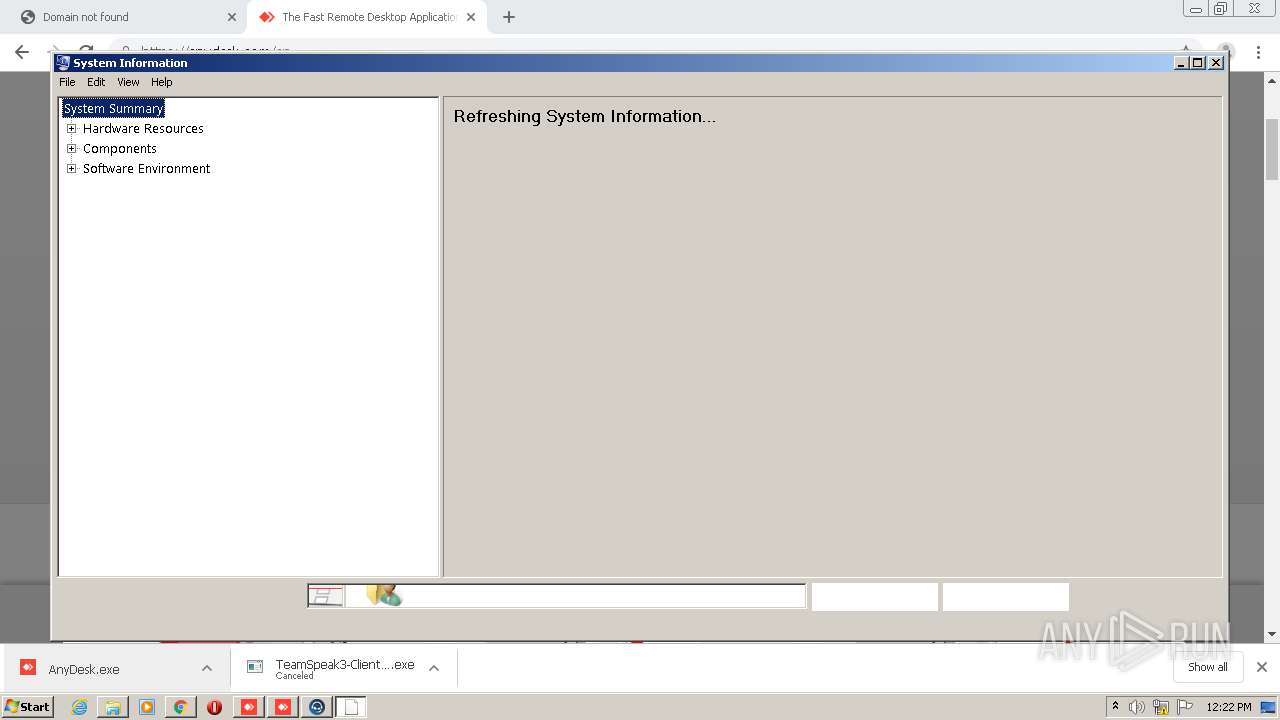Click Chrome scrollbar down arrow
The image size is (1280, 720).
[1272, 634]
